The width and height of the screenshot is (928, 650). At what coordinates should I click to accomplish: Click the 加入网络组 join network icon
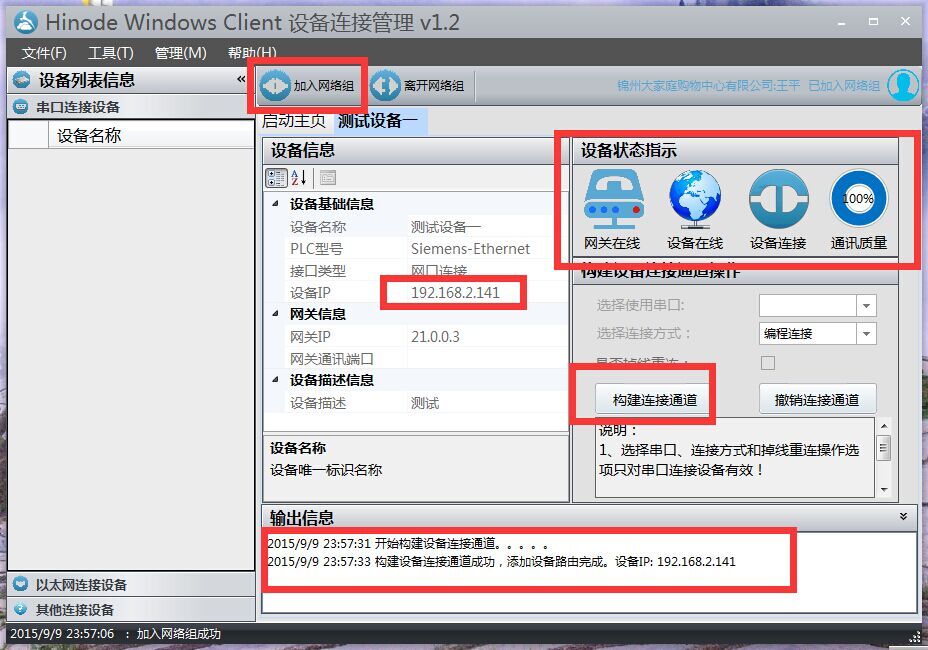tap(275, 86)
